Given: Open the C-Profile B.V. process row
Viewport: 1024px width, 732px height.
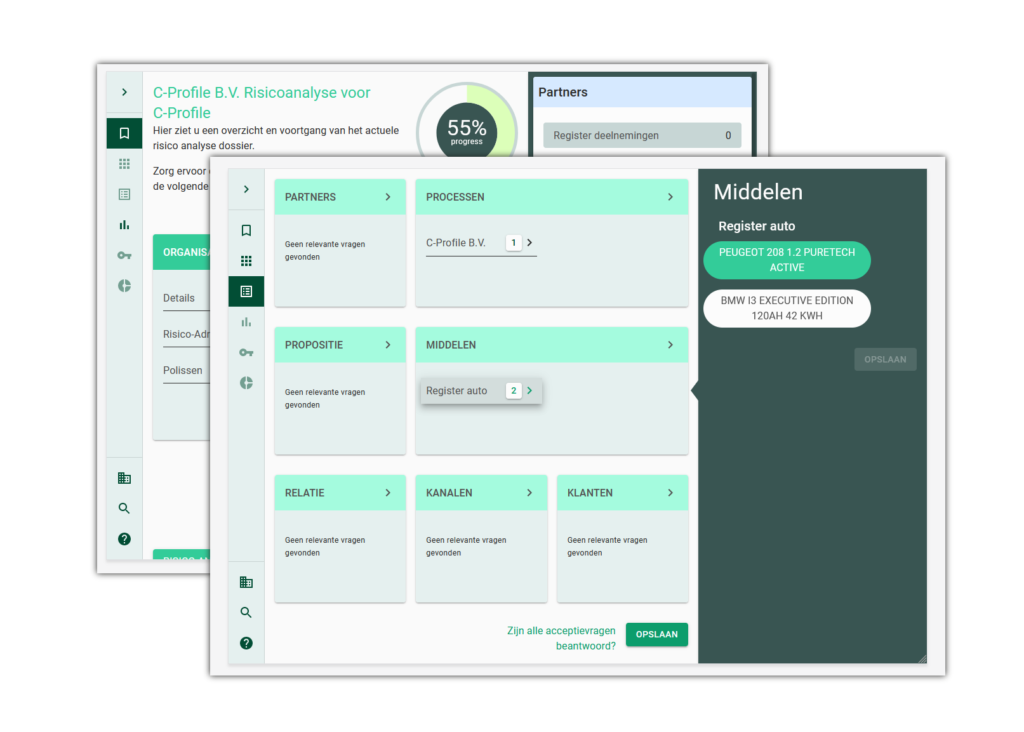Looking at the screenshot, I should tap(481, 243).
